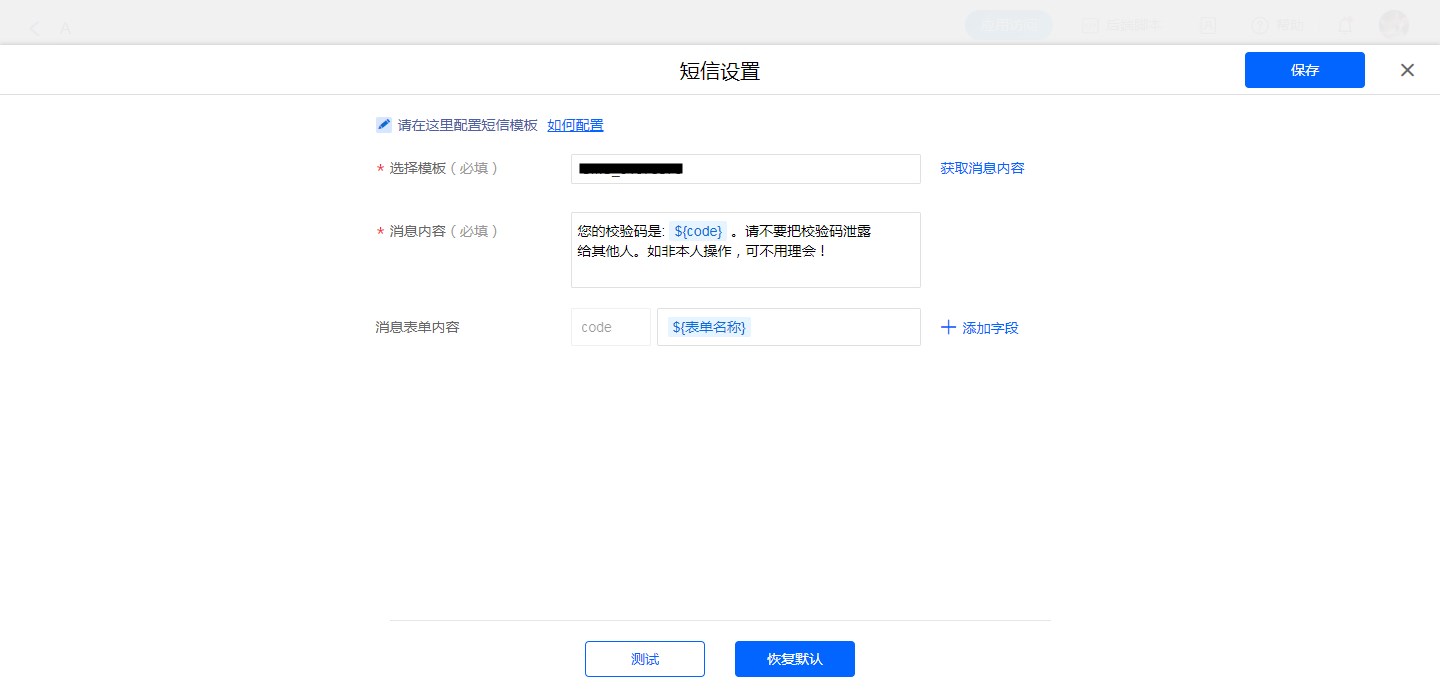The width and height of the screenshot is (1440, 700).
Task: Click the 帮助 help icon in top bar
Action: pyautogui.click(x=1260, y=26)
